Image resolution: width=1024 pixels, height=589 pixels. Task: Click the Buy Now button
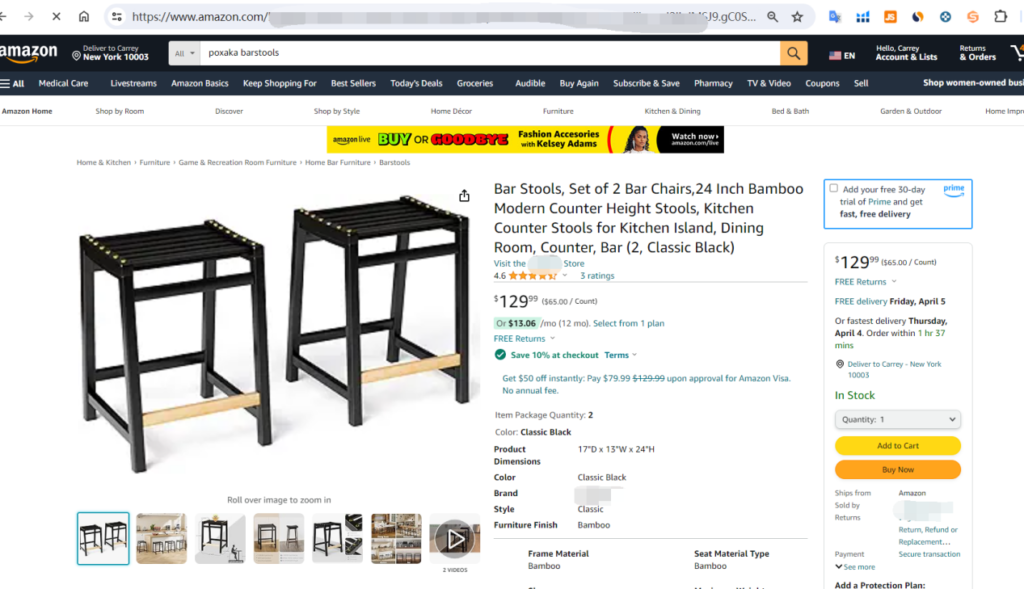897,470
